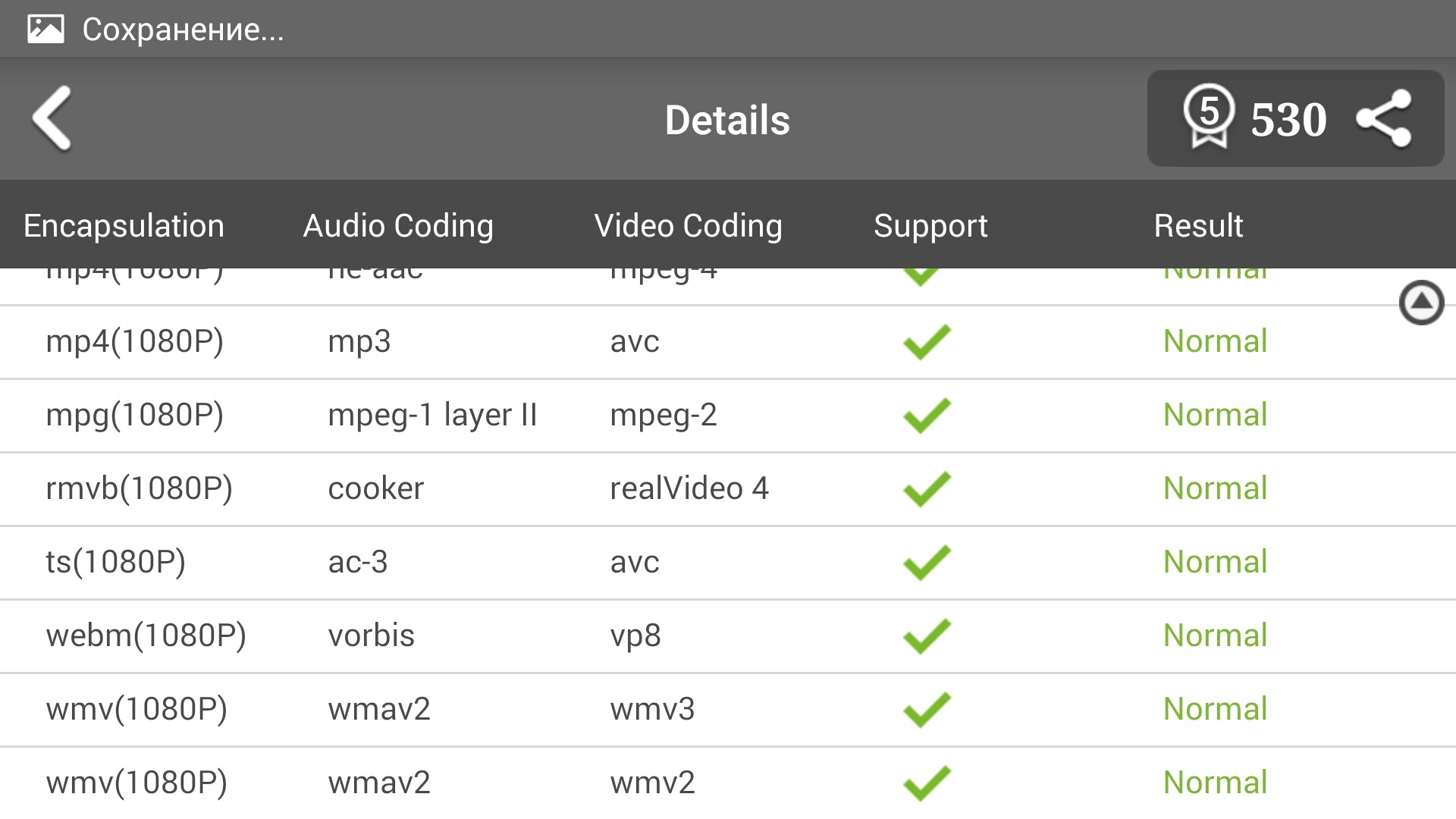
Task: Select the Result column header
Action: point(1198,226)
